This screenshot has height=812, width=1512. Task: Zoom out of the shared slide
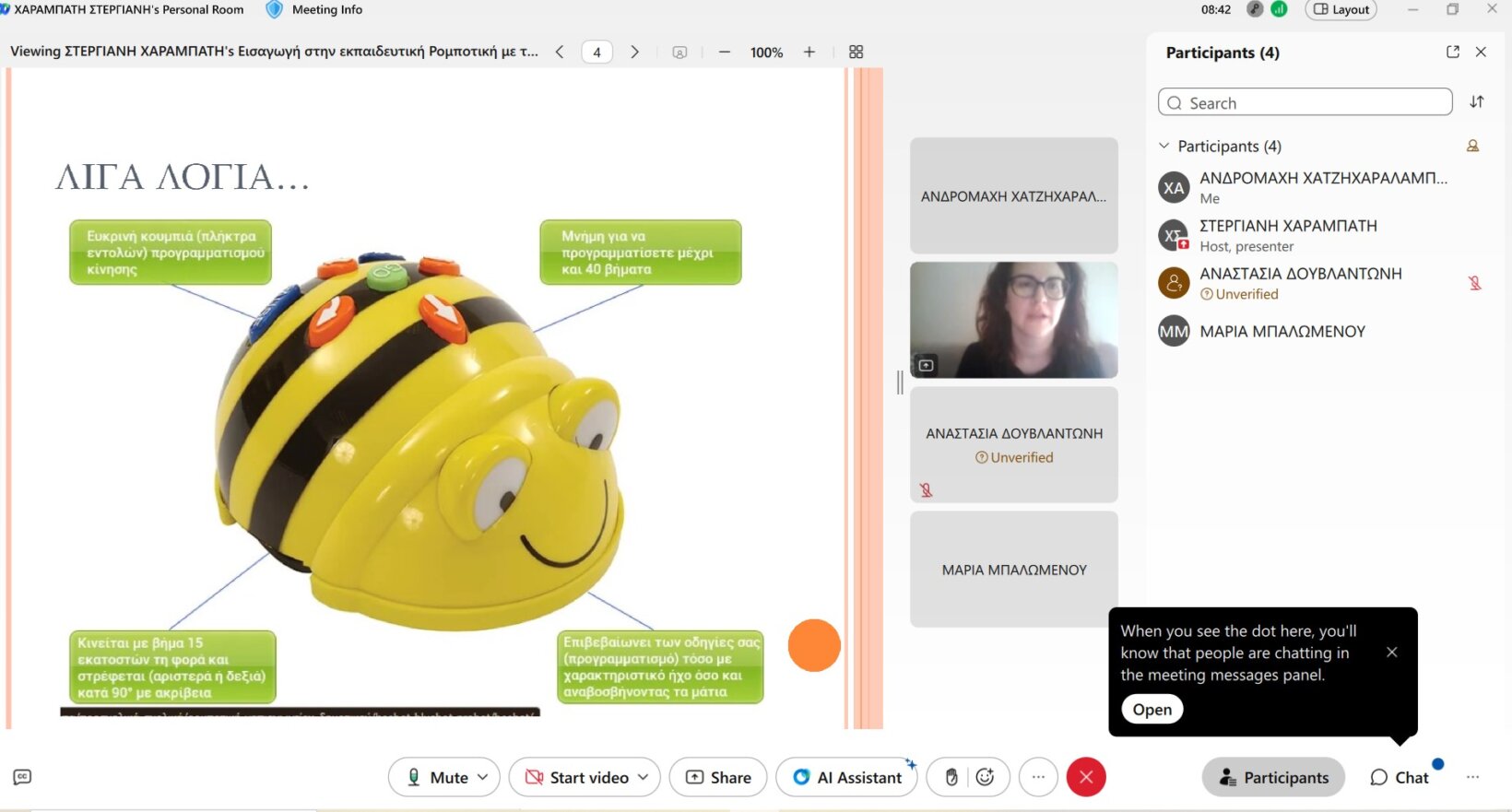tap(725, 53)
